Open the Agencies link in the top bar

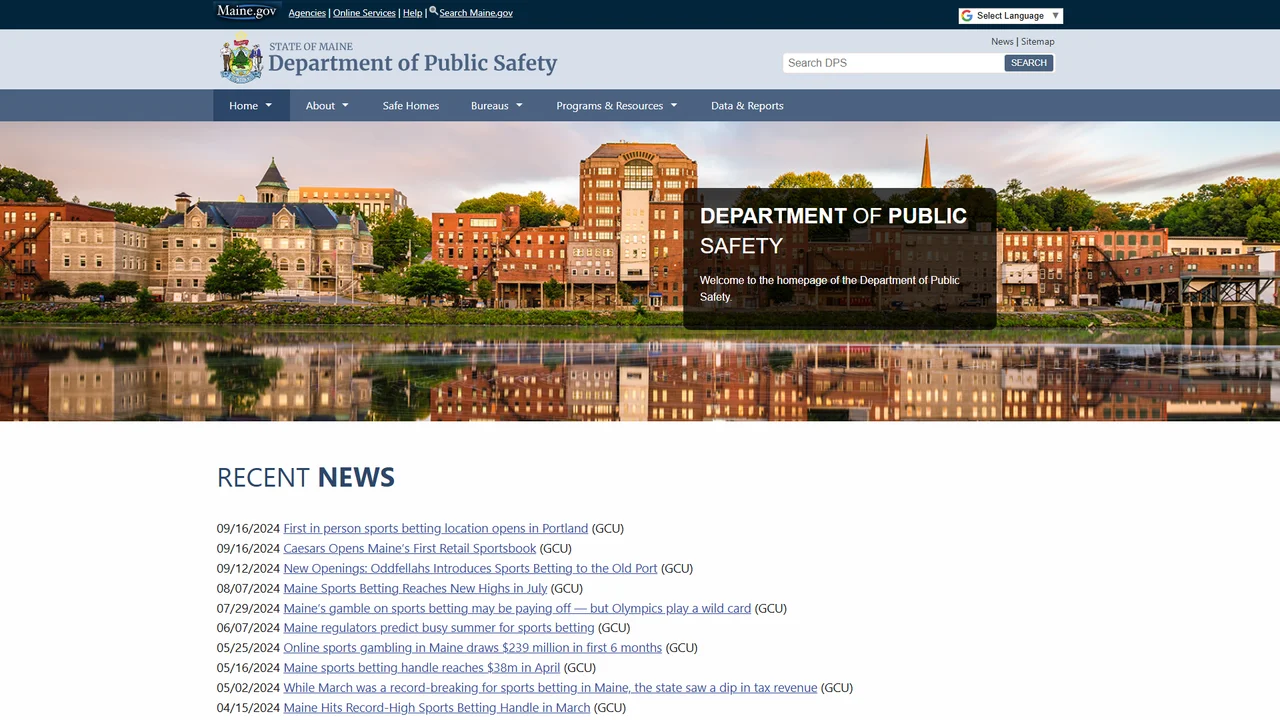[307, 13]
